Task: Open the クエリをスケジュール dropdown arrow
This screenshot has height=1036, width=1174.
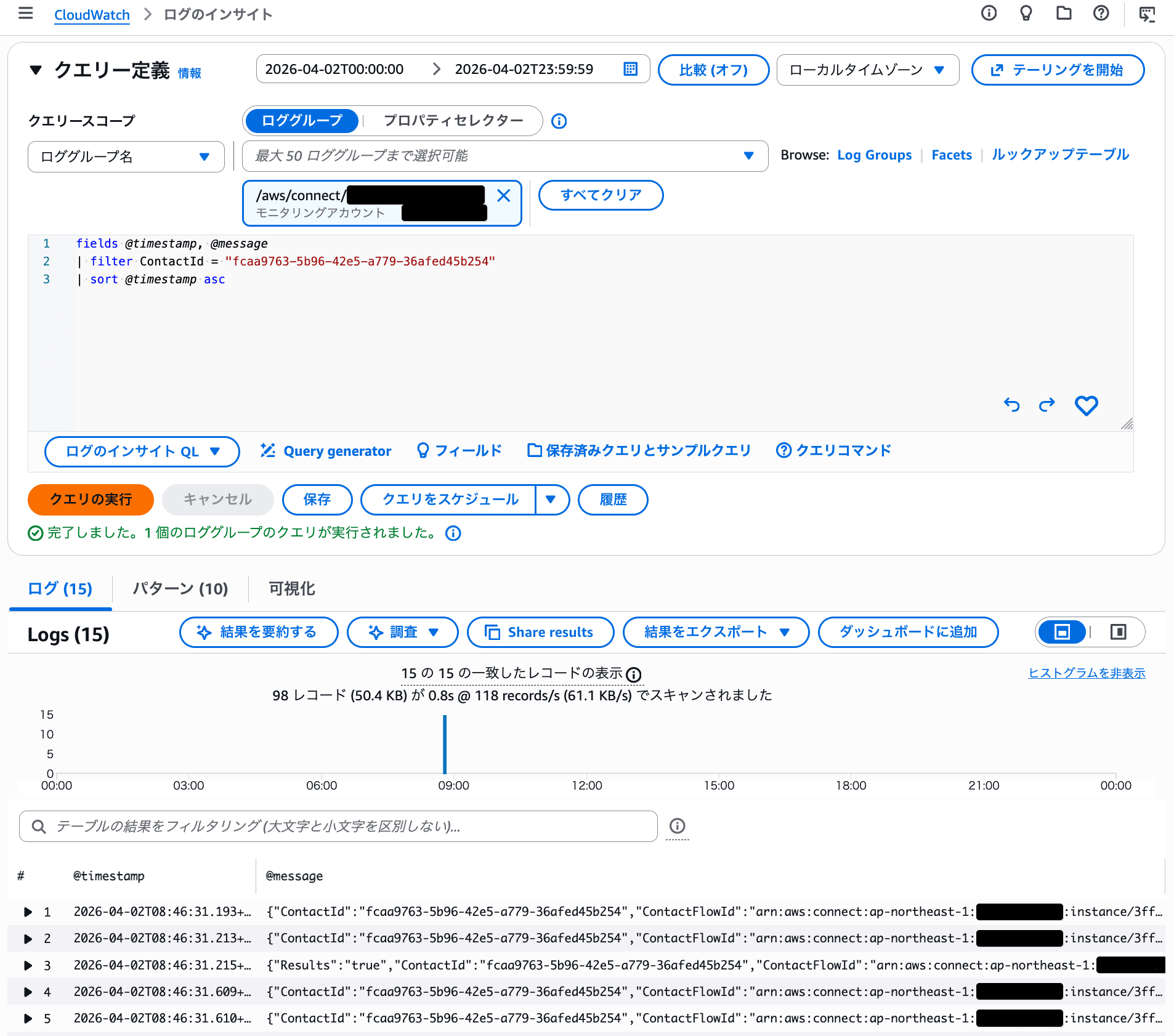Action: coord(551,500)
